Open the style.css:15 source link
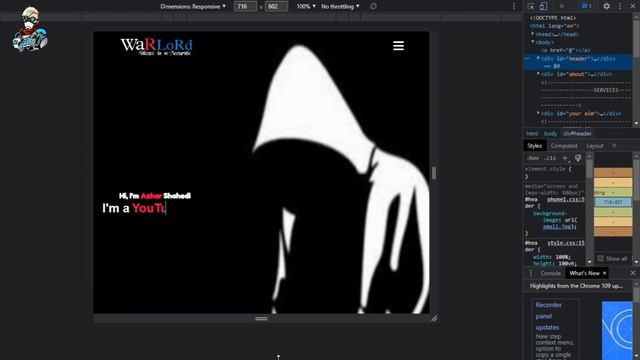 [566, 243]
